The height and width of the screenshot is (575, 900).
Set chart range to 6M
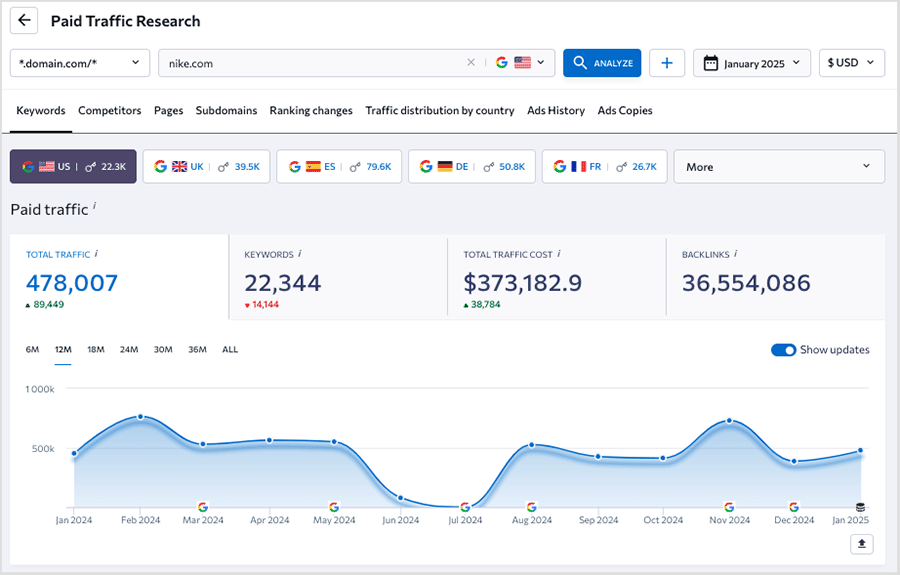point(32,349)
